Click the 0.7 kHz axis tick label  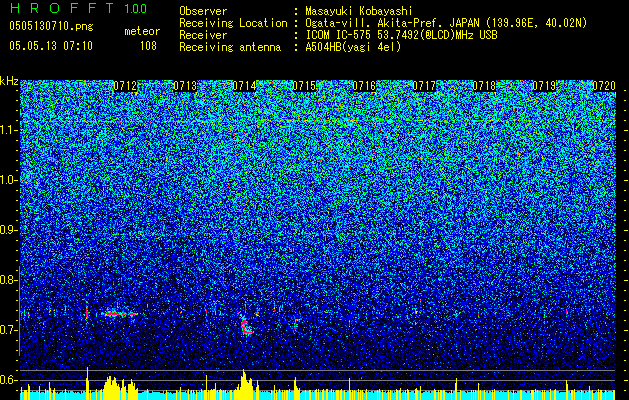click(x=8, y=330)
